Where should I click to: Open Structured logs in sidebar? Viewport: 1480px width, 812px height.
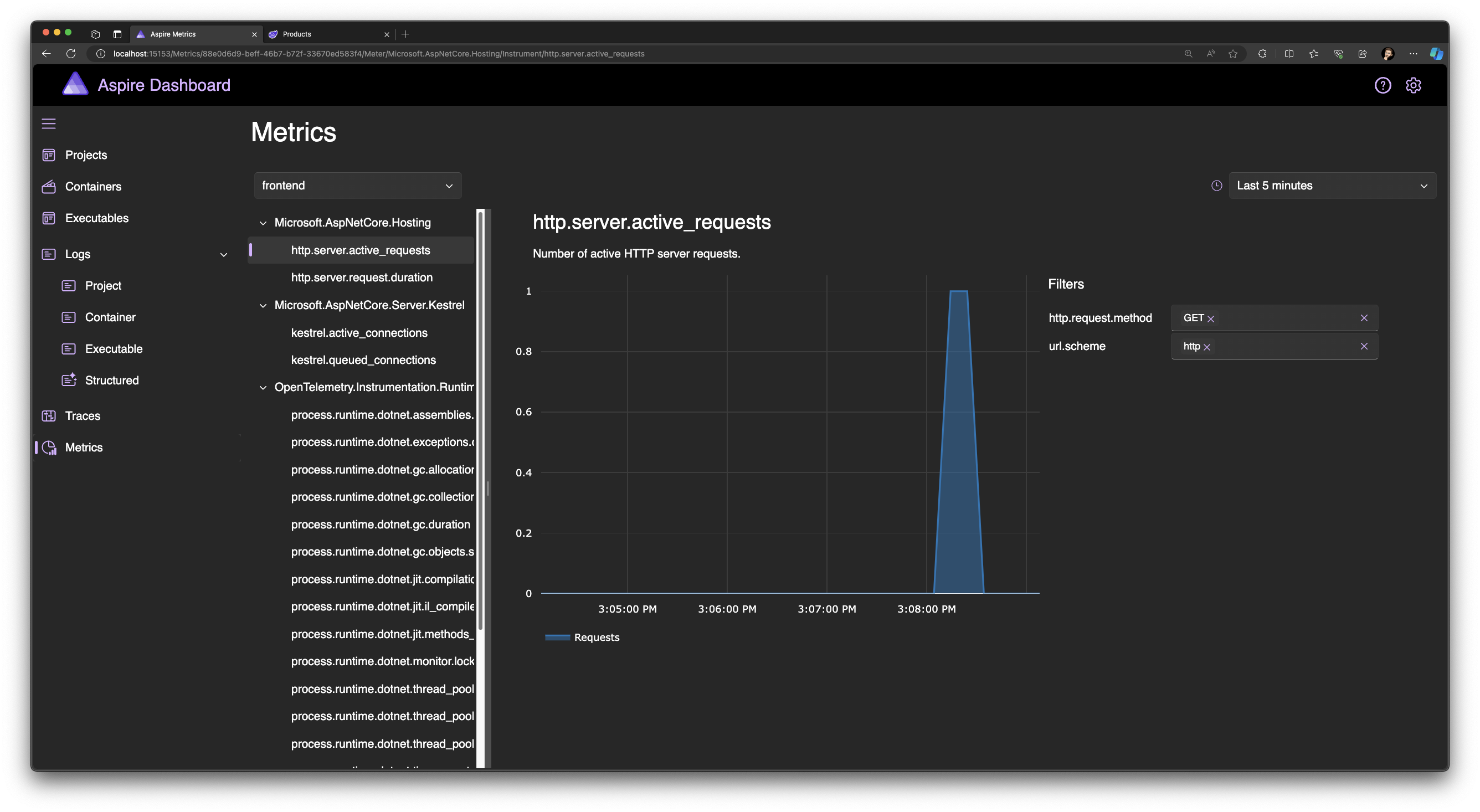click(111, 380)
